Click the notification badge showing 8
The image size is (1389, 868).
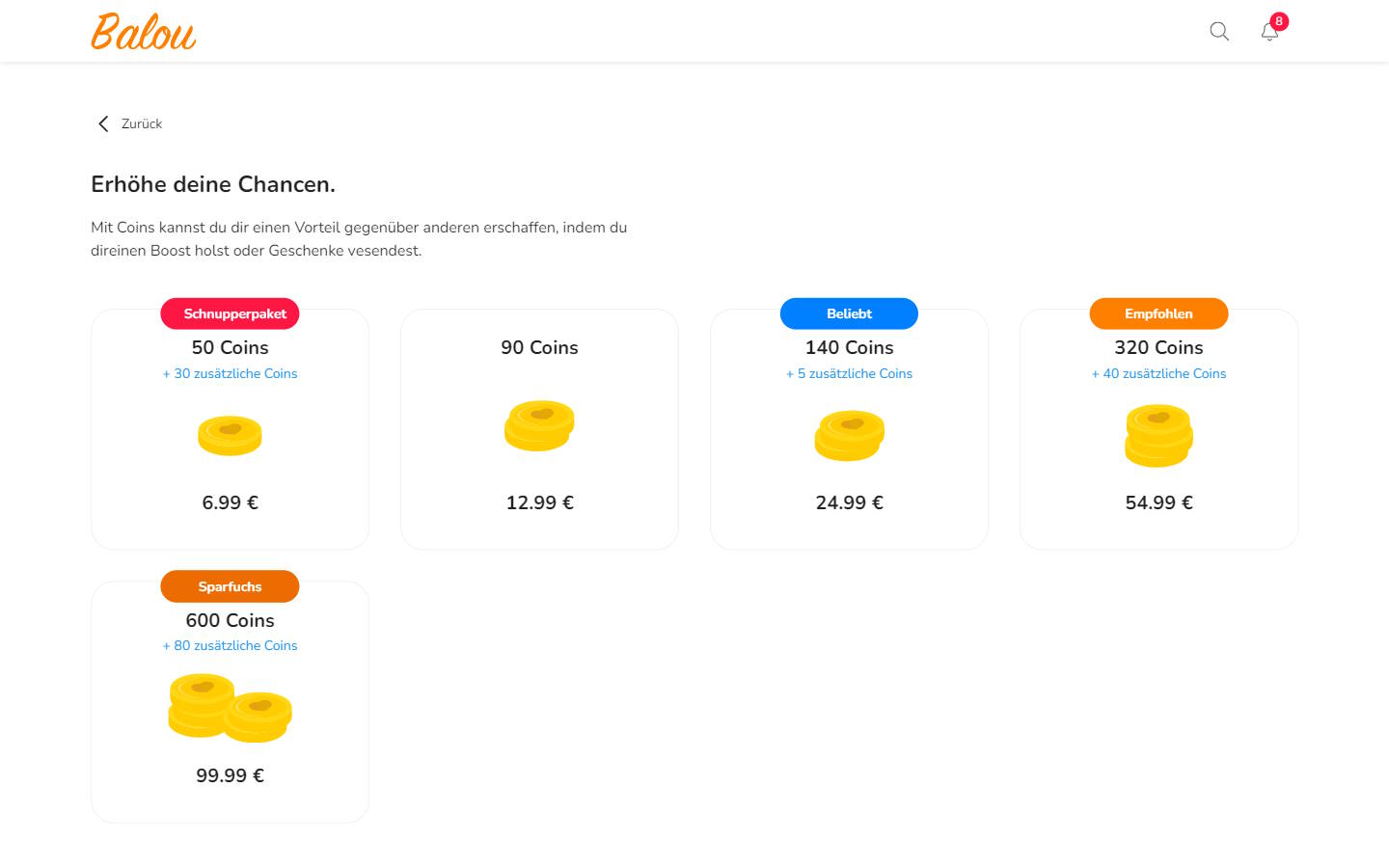pos(1279,20)
